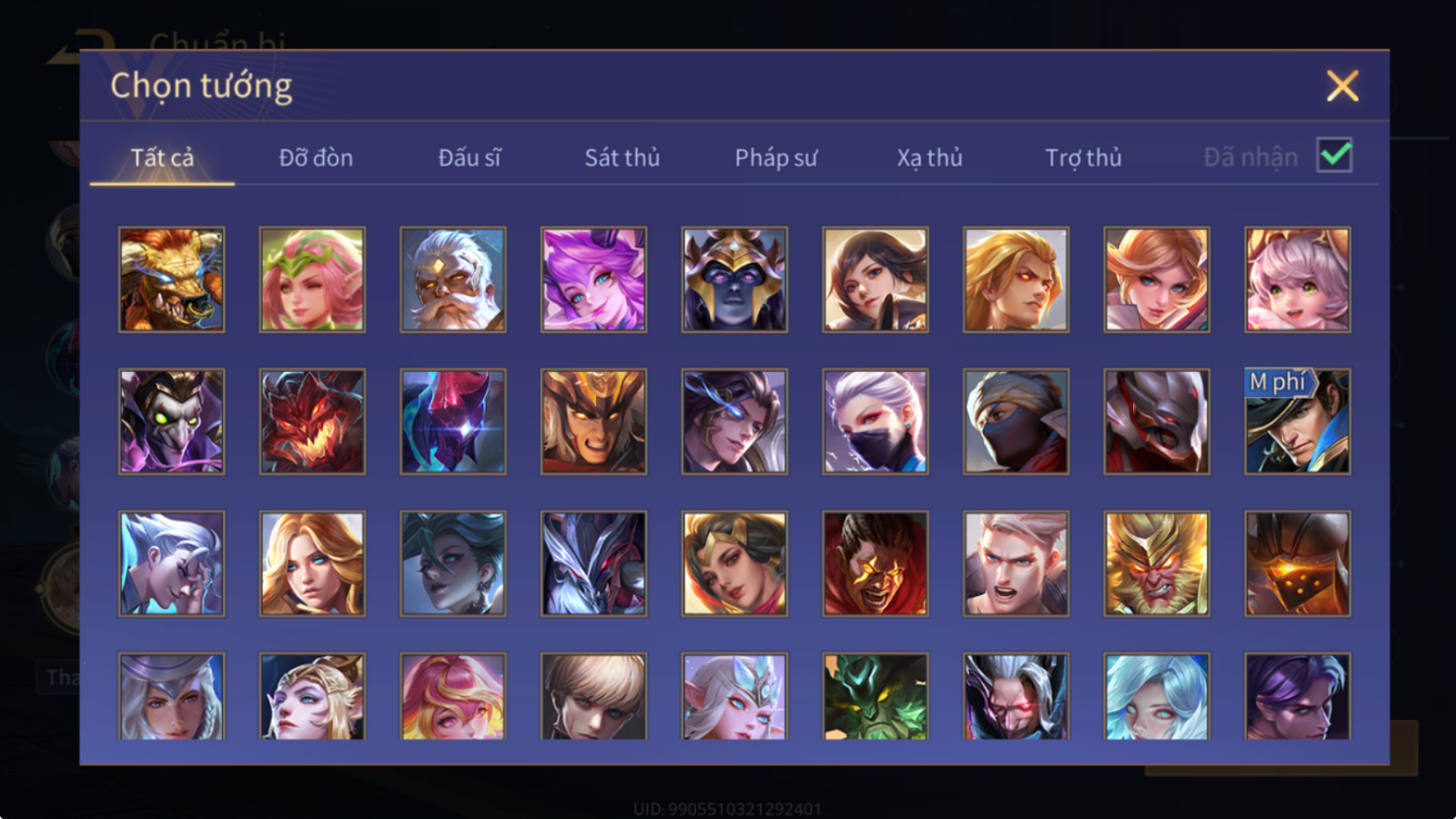
Task: Choose the green forest monster hero
Action: 875,696
